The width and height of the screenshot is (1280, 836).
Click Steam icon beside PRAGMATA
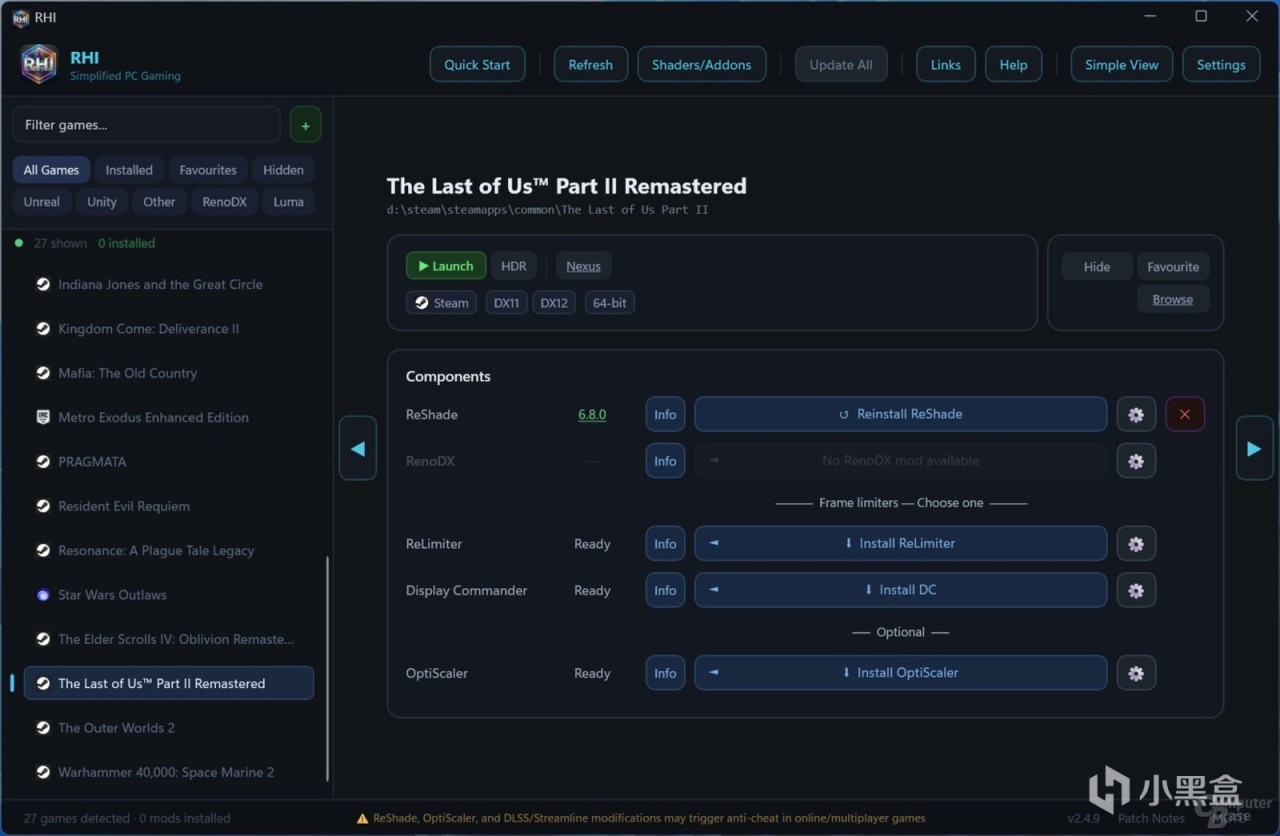(x=43, y=462)
